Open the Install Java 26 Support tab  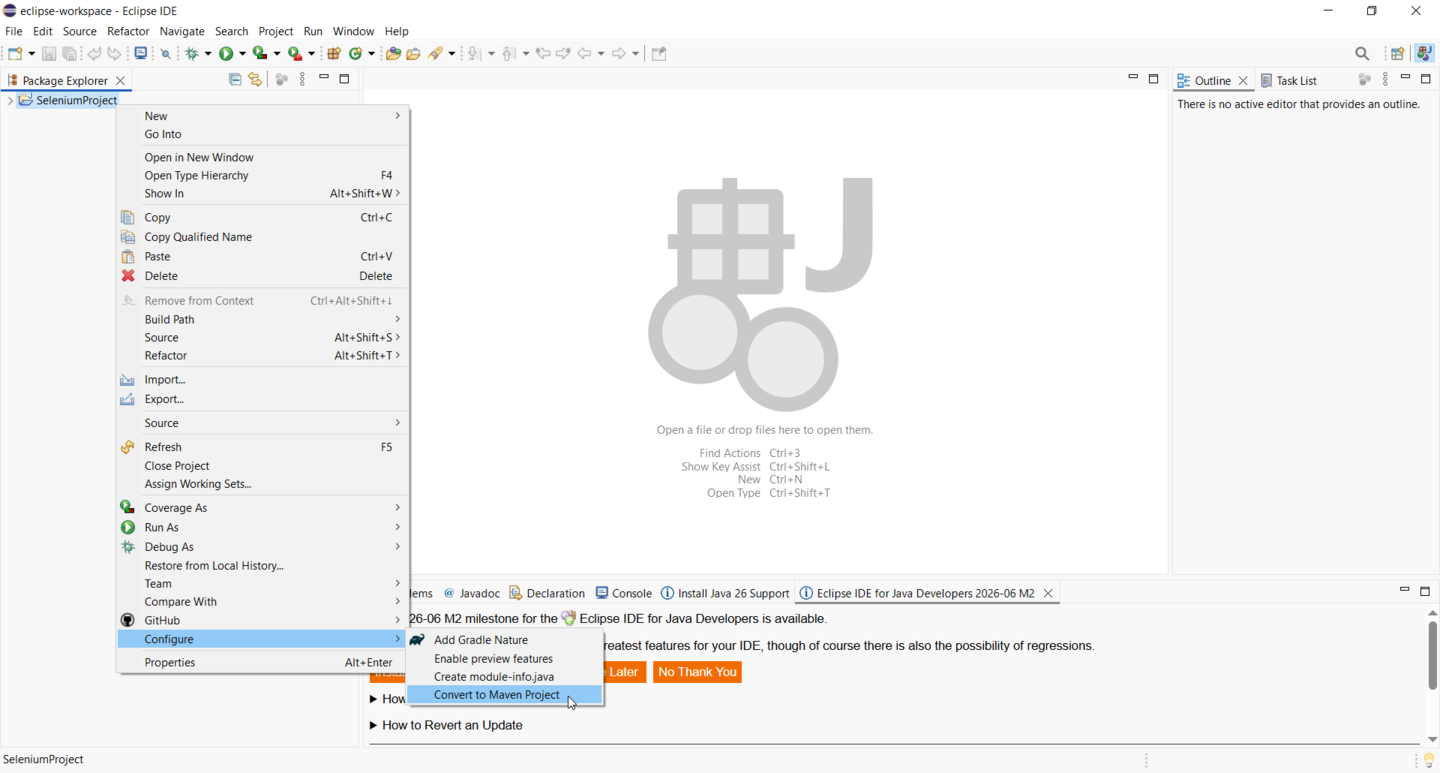pyautogui.click(x=725, y=593)
